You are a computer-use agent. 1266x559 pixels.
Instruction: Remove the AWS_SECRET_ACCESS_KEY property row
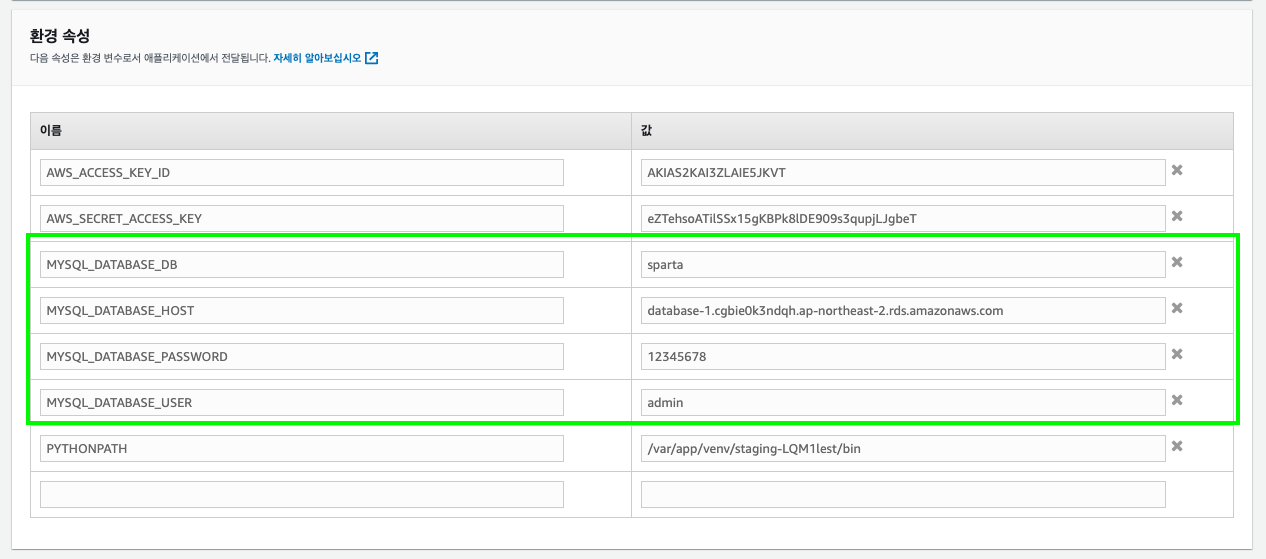click(x=1177, y=216)
